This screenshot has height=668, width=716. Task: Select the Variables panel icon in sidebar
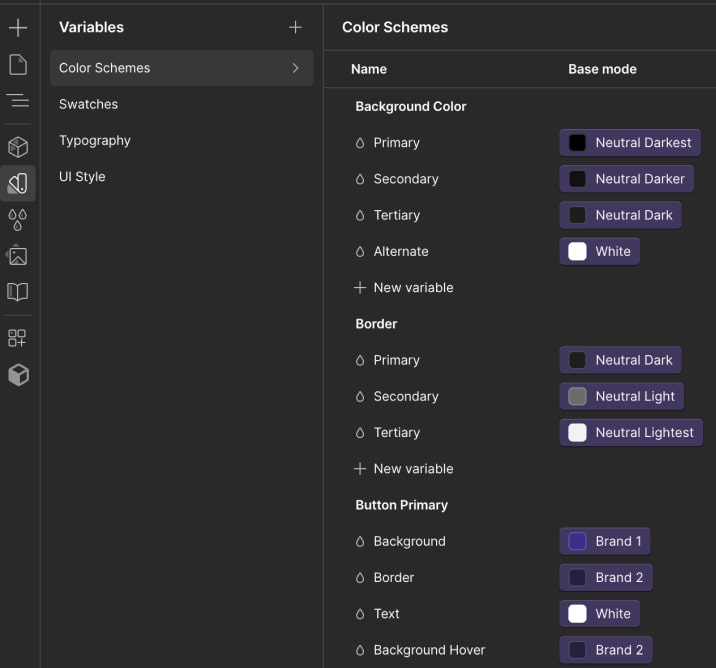click(x=18, y=183)
